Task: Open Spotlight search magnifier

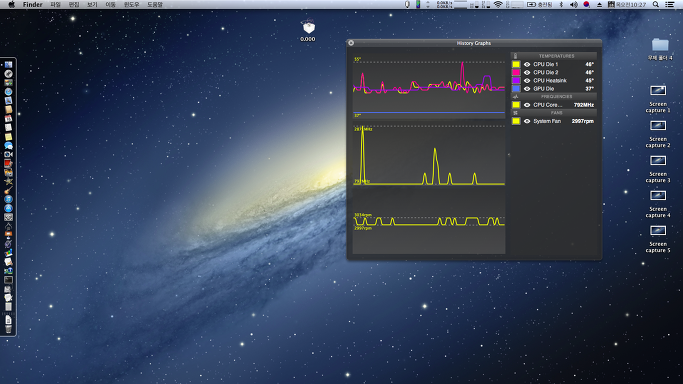Action: (x=656, y=4)
